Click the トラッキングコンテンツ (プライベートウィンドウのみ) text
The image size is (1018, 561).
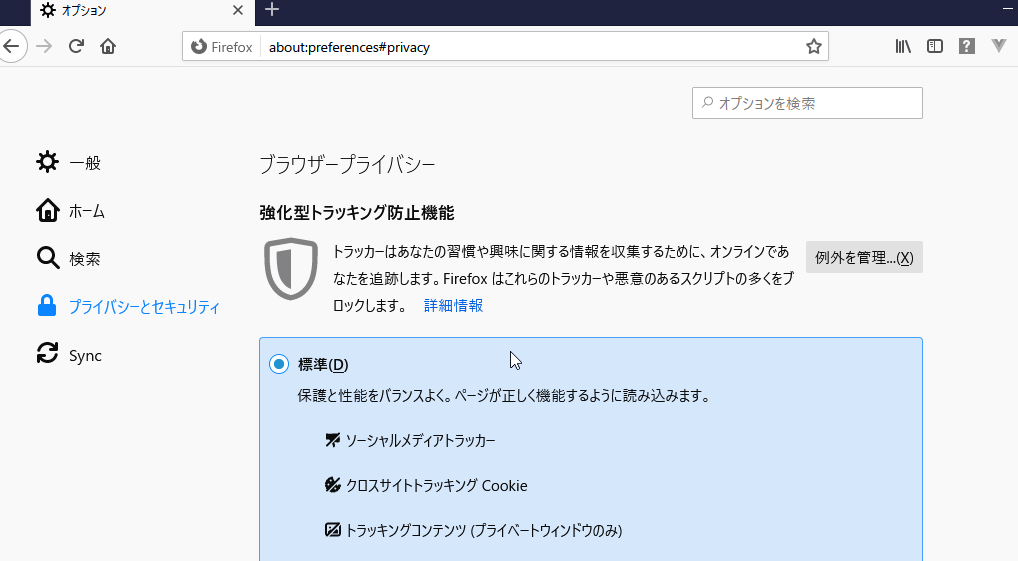[484, 530]
